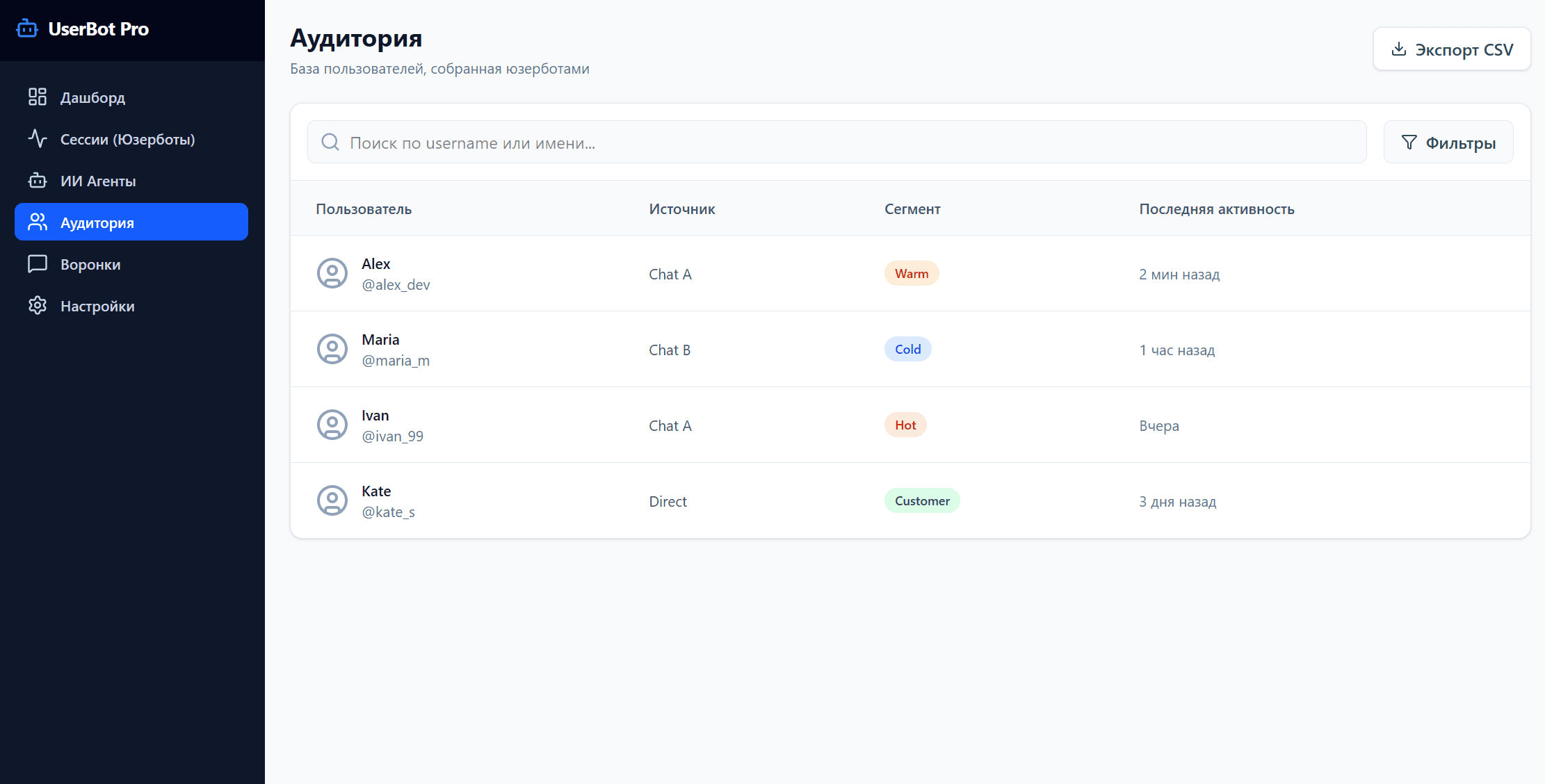
Task: Click the Экспорт CSV button
Action: [x=1452, y=49]
